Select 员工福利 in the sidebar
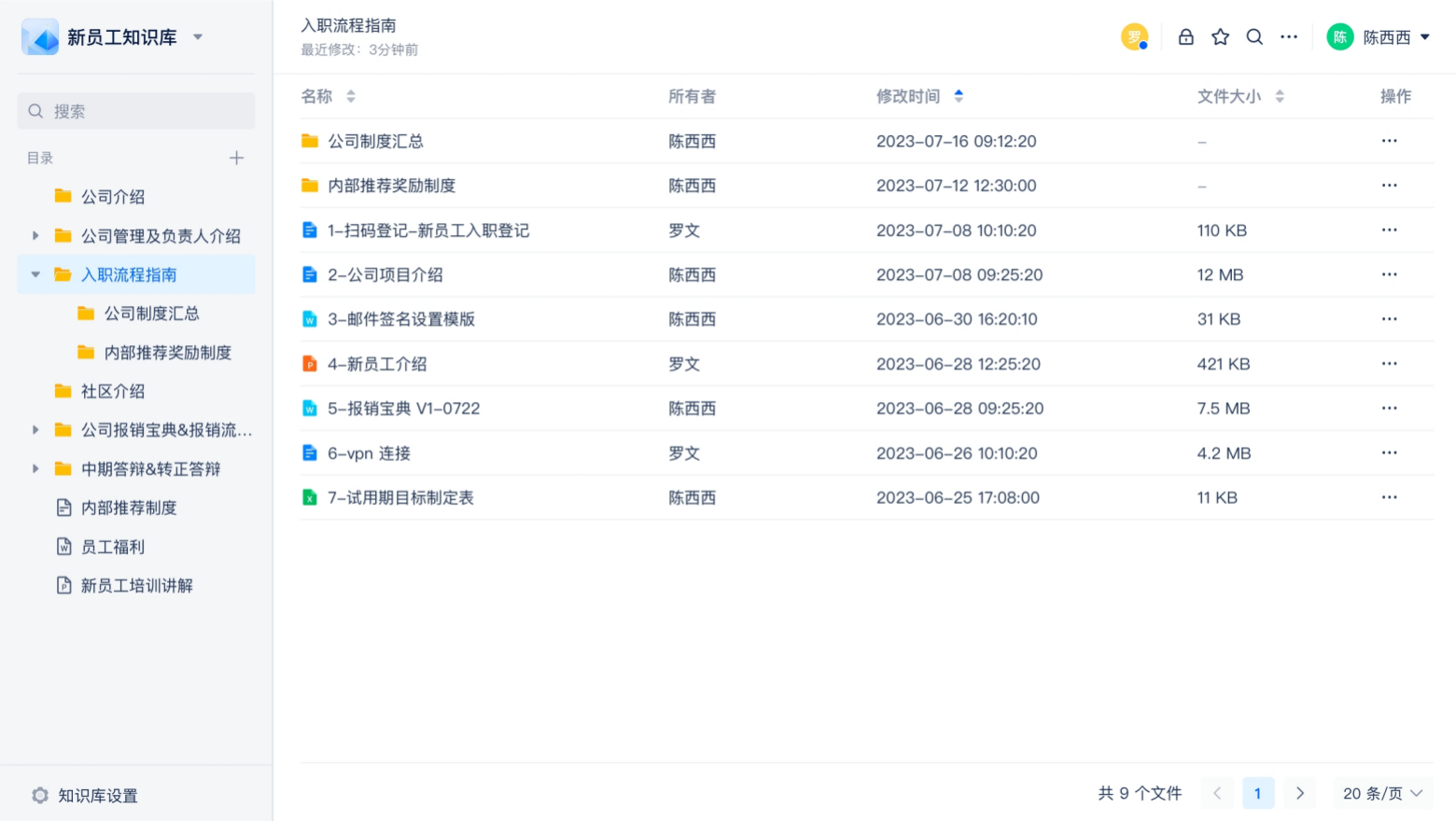Screen dimensions: 1456x821 tap(113, 547)
